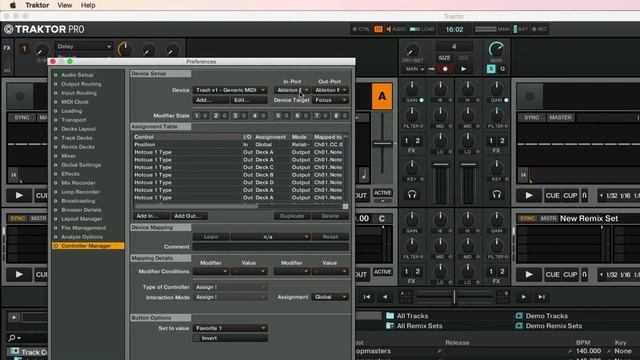Open the Delay effect selector dropdown
Image resolution: width=640 pixels, height=360 pixels.
[x=84, y=47]
